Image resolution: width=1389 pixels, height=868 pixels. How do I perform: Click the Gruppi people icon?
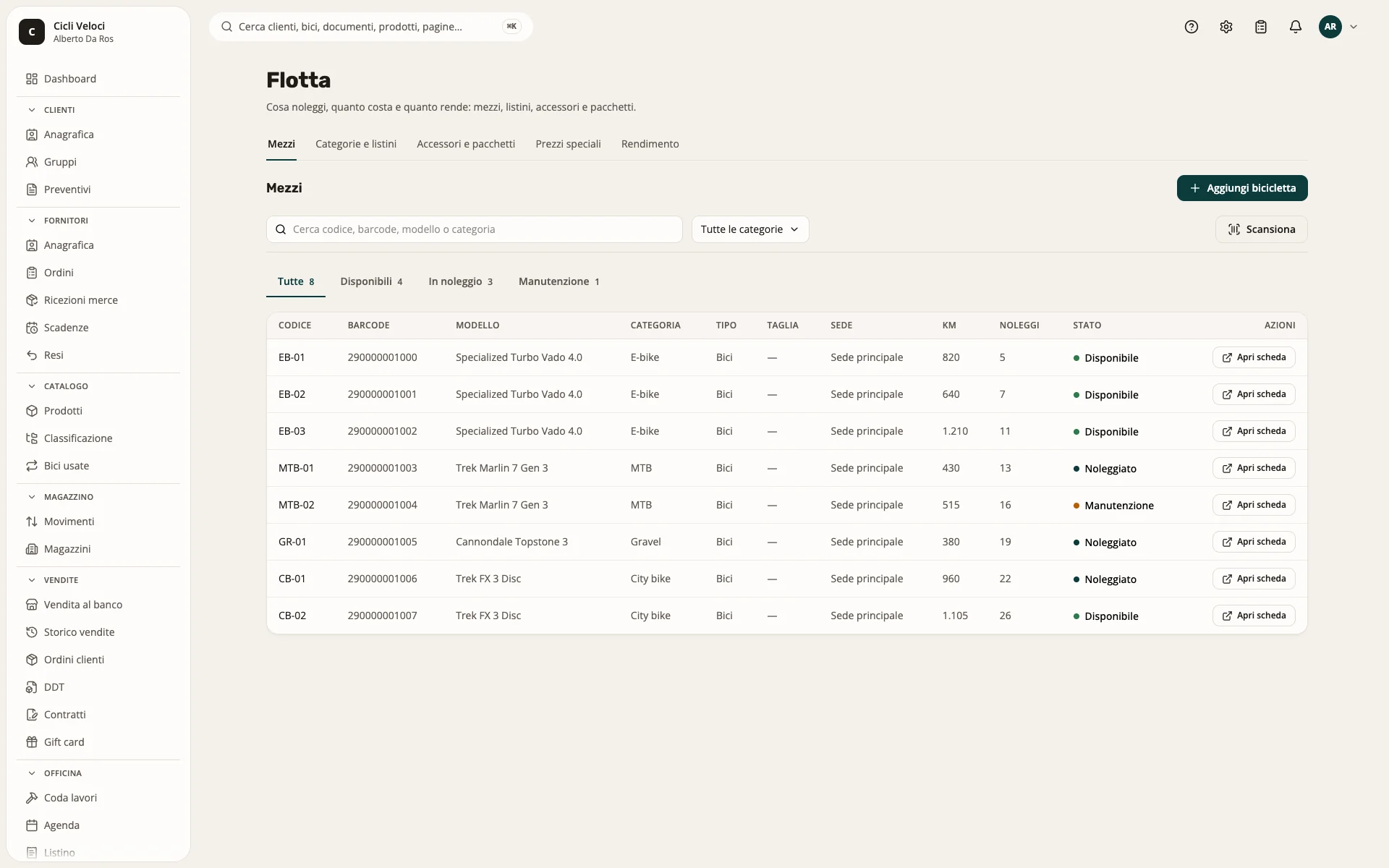tap(32, 162)
